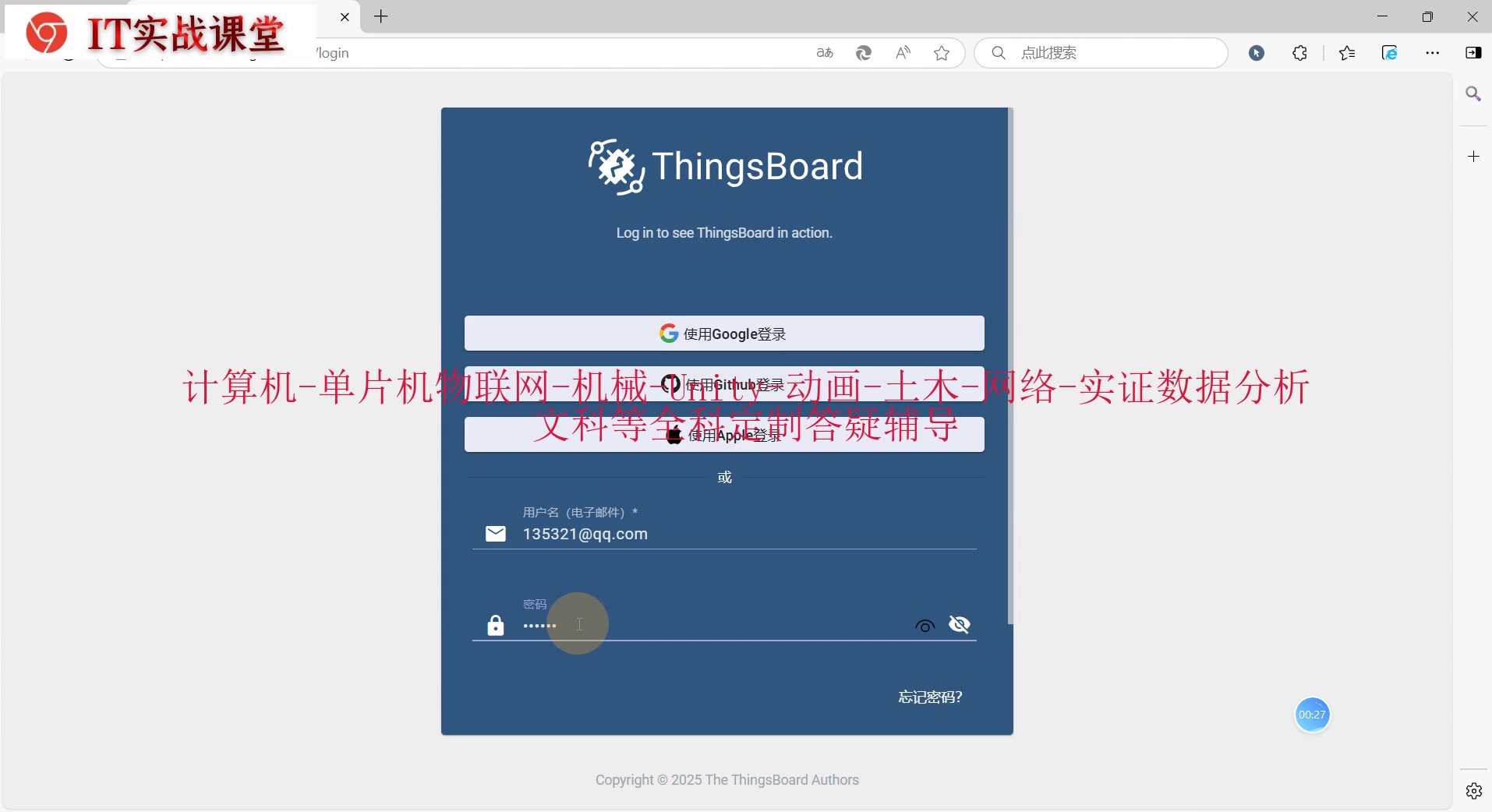Click the blue circular extension icon
Viewport: 1492px width, 812px height.
[1257, 53]
